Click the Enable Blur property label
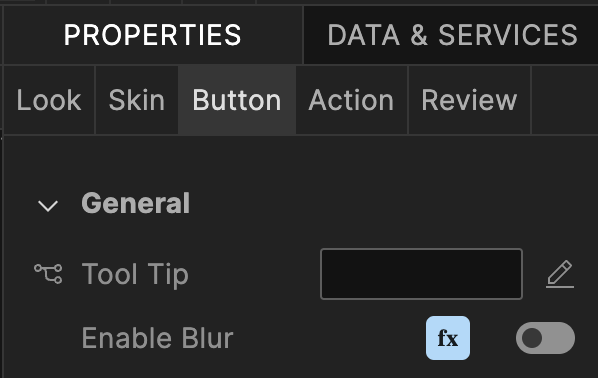The image size is (598, 378). (x=158, y=338)
